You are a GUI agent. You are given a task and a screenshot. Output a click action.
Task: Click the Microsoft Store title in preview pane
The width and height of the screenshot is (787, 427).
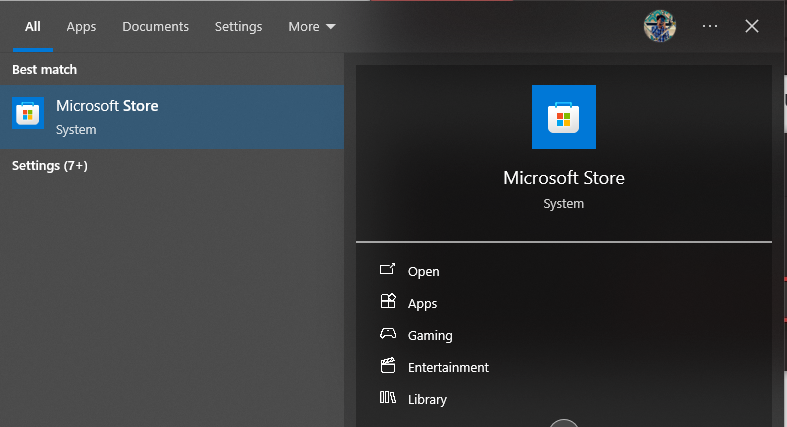coord(563,178)
